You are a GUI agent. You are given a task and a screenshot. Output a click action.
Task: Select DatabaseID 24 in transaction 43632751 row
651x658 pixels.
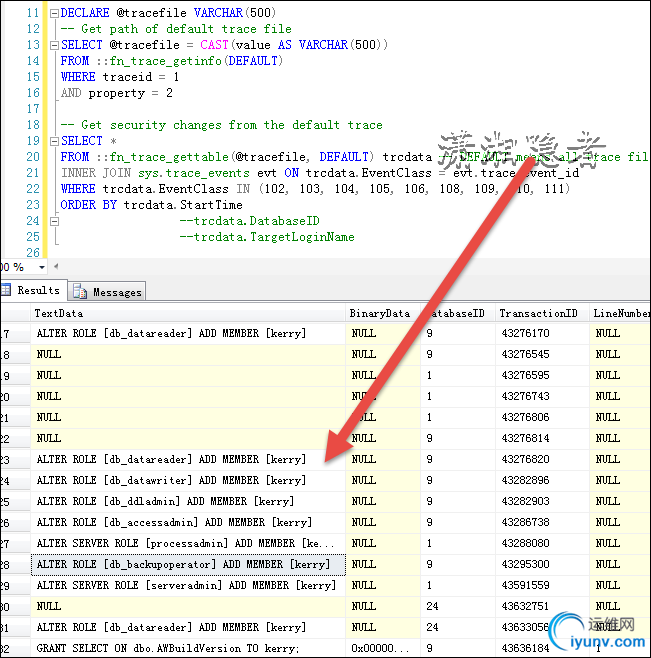click(458, 606)
